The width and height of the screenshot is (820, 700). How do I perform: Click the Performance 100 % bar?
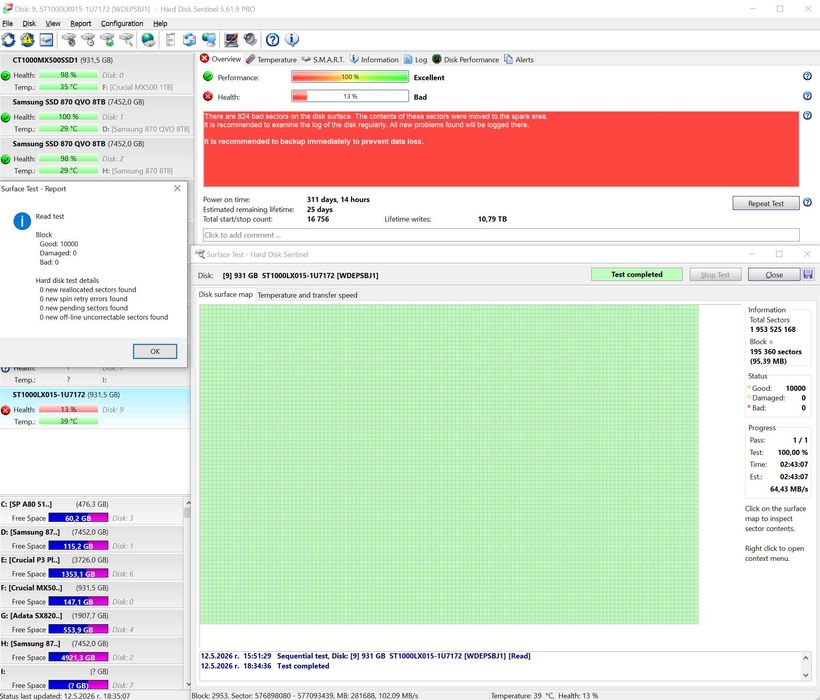point(350,77)
